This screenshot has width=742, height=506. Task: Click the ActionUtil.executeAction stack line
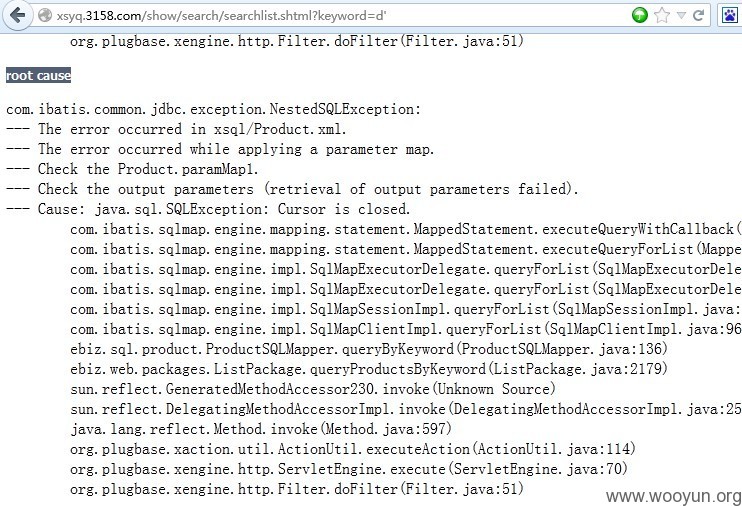(x=353, y=448)
